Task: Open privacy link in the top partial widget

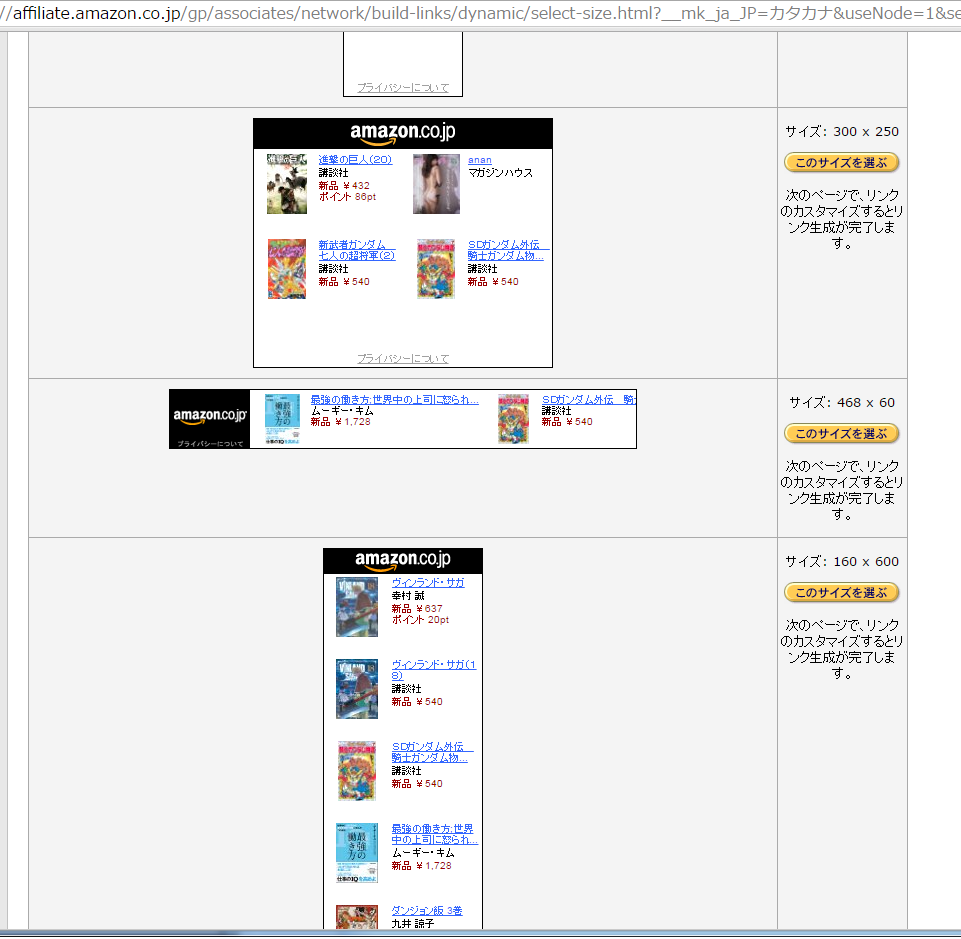Action: click(403, 88)
